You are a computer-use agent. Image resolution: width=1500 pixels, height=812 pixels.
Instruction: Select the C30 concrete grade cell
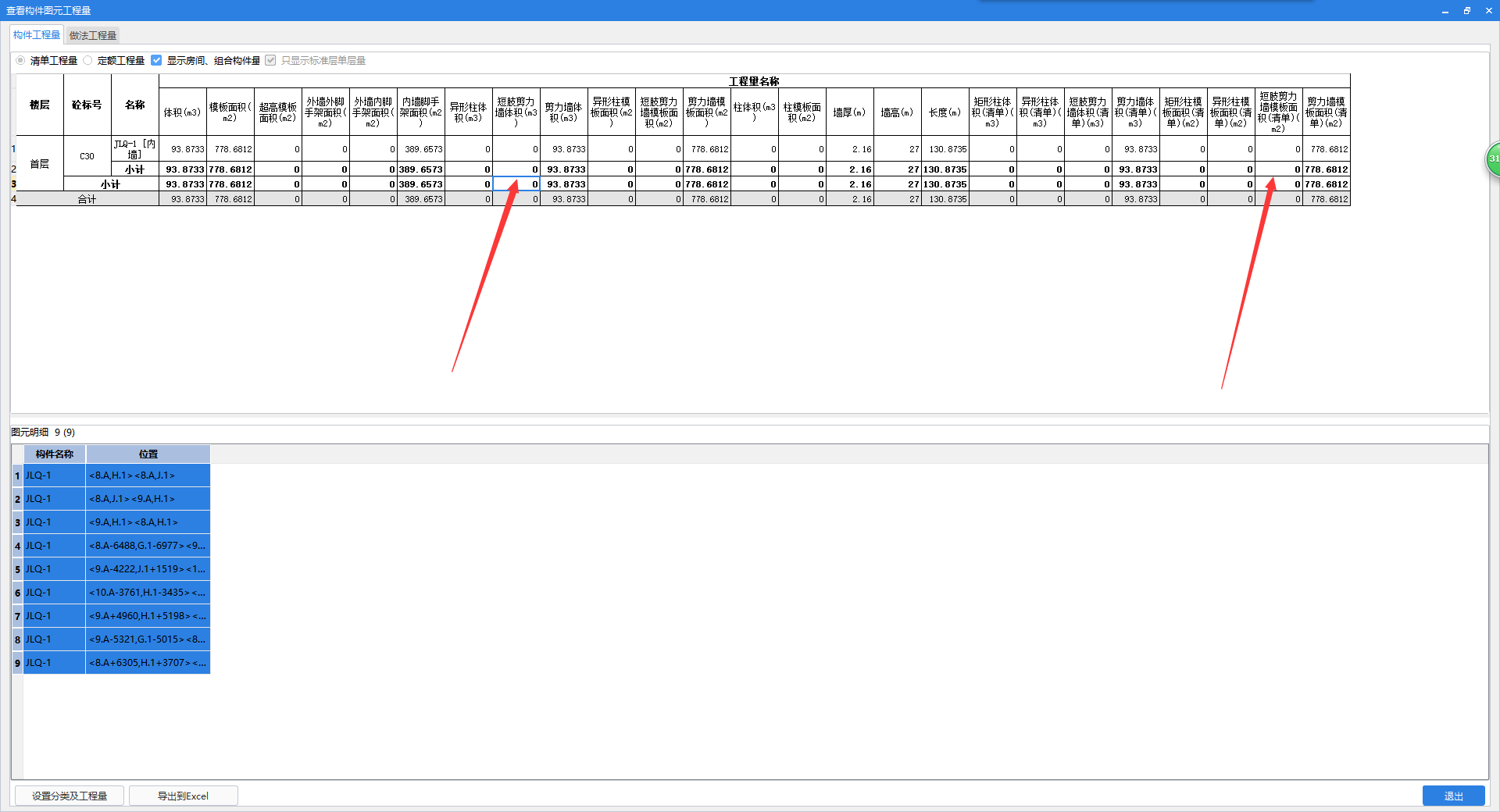tap(87, 156)
